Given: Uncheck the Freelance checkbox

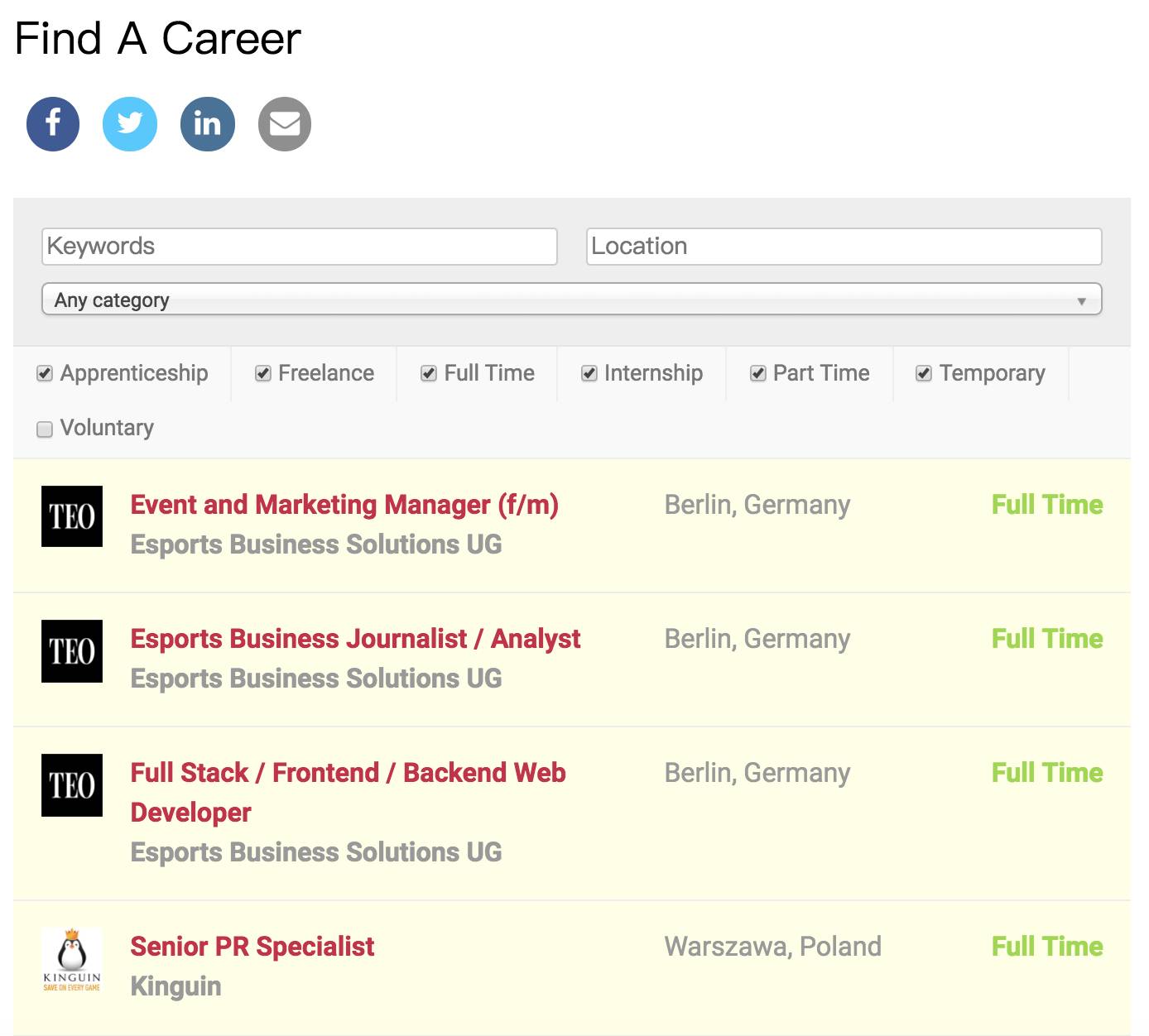Looking at the screenshot, I should pos(263,374).
